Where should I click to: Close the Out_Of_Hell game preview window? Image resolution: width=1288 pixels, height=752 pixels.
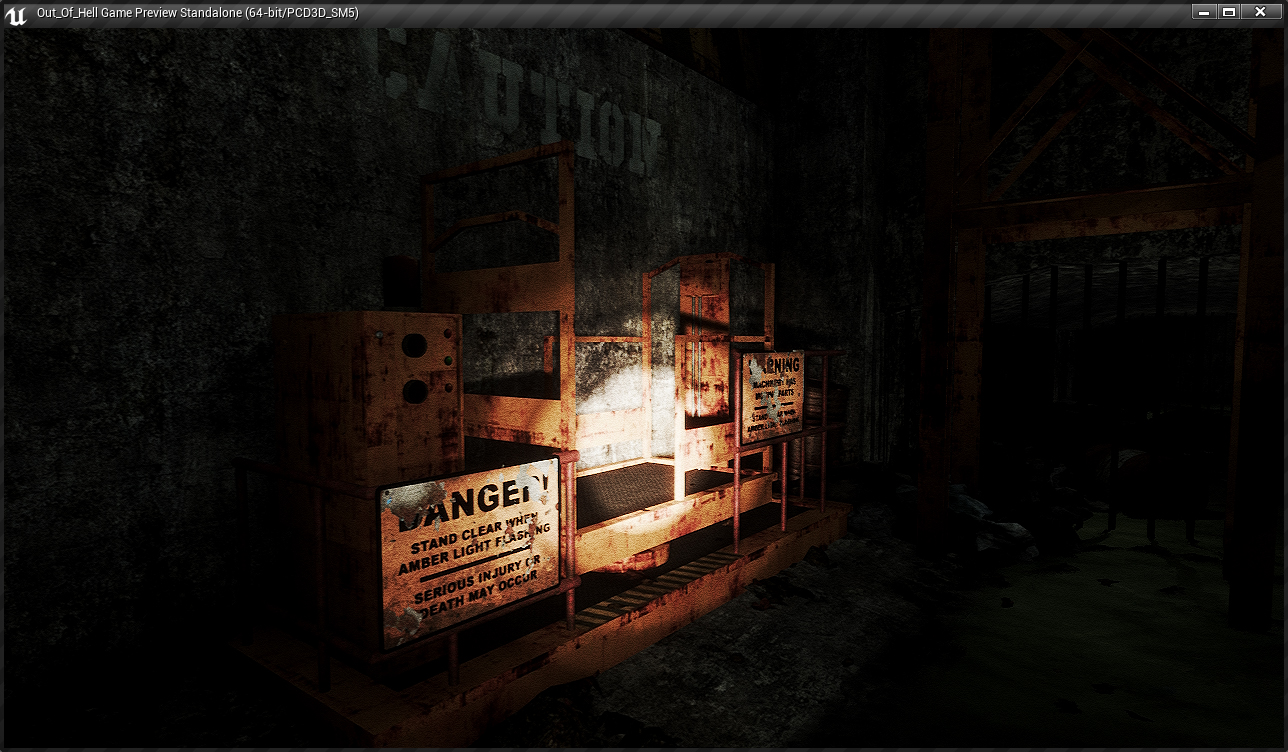coord(1260,12)
